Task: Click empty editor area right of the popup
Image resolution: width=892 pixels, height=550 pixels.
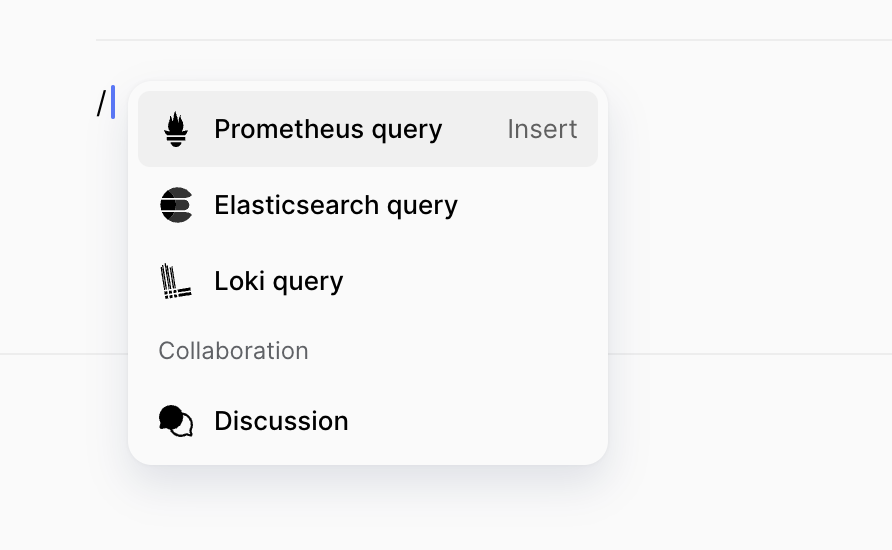Action: [750, 200]
